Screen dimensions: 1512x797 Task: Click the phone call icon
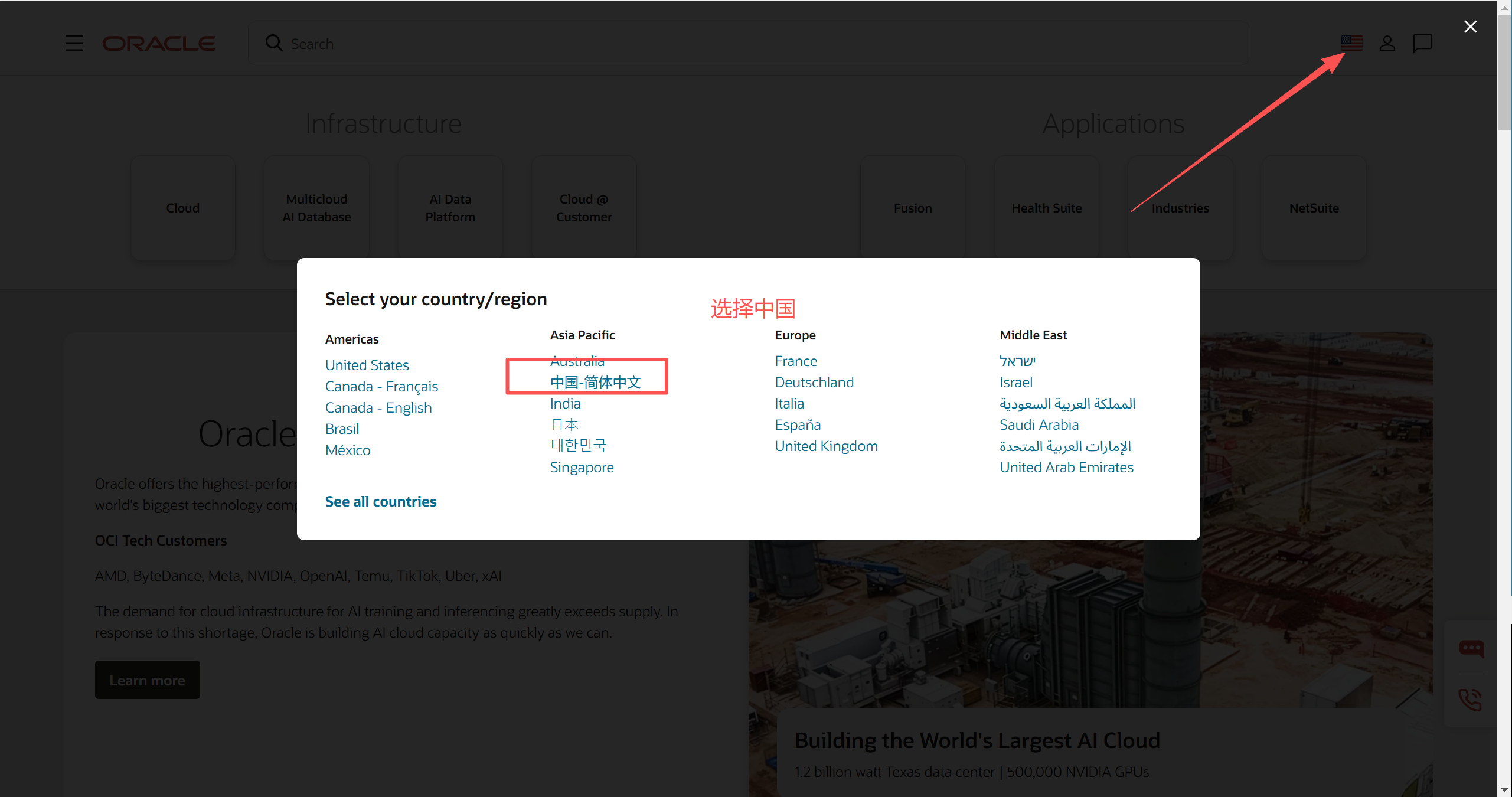coord(1471,700)
